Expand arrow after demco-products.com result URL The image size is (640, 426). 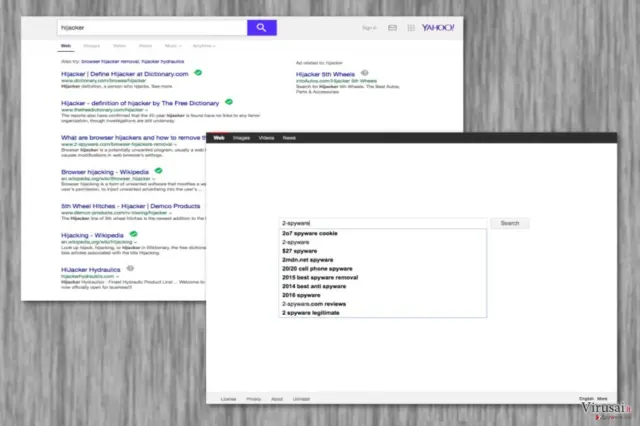[x=170, y=213]
